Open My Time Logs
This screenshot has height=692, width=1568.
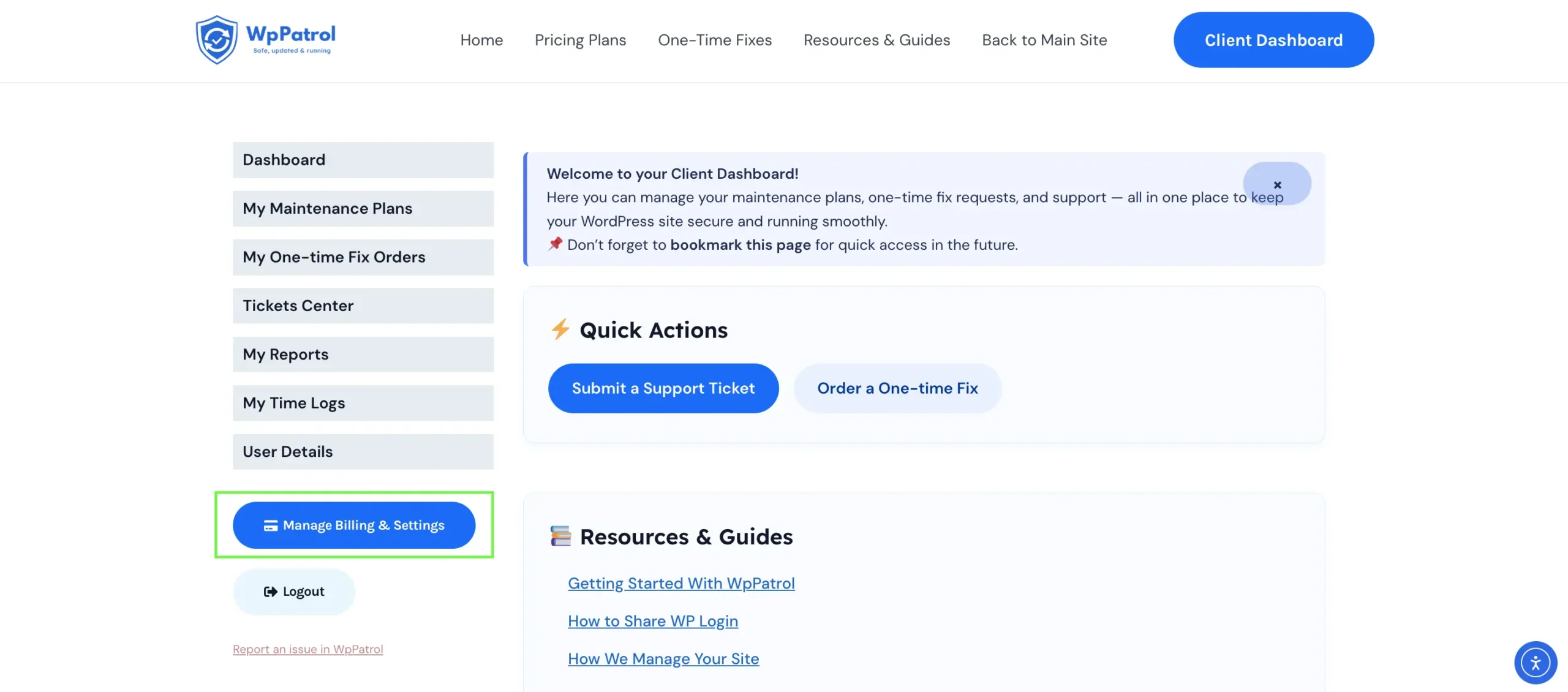[x=363, y=403]
